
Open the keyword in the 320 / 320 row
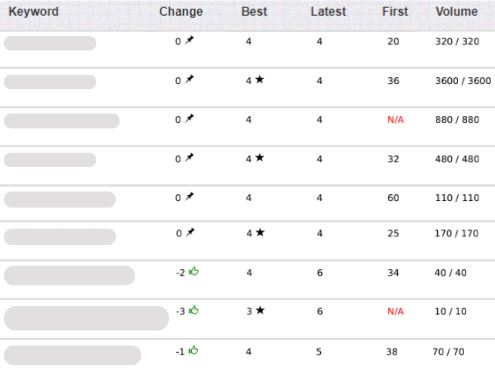pos(50,43)
